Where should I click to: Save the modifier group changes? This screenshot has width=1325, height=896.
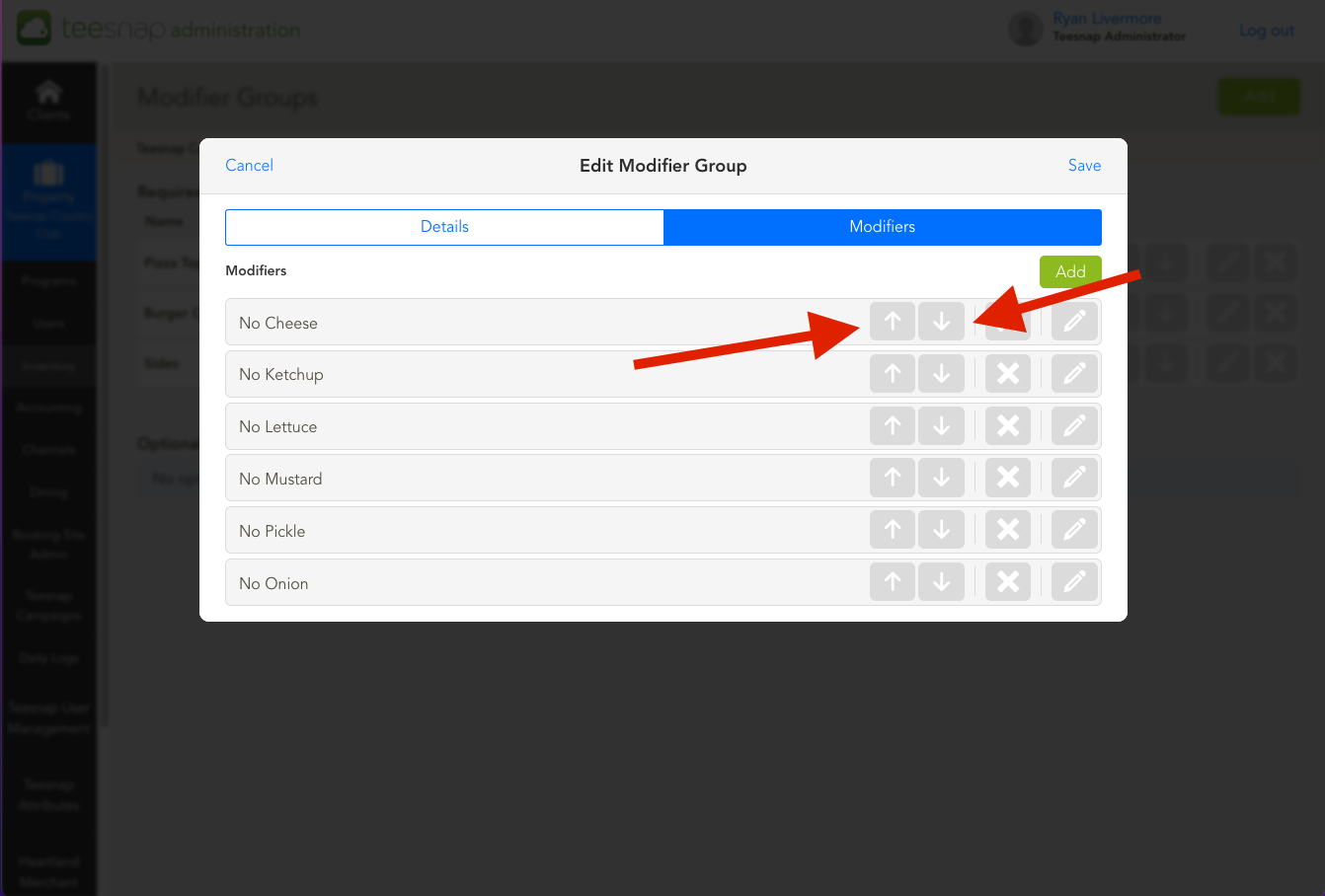(1084, 165)
